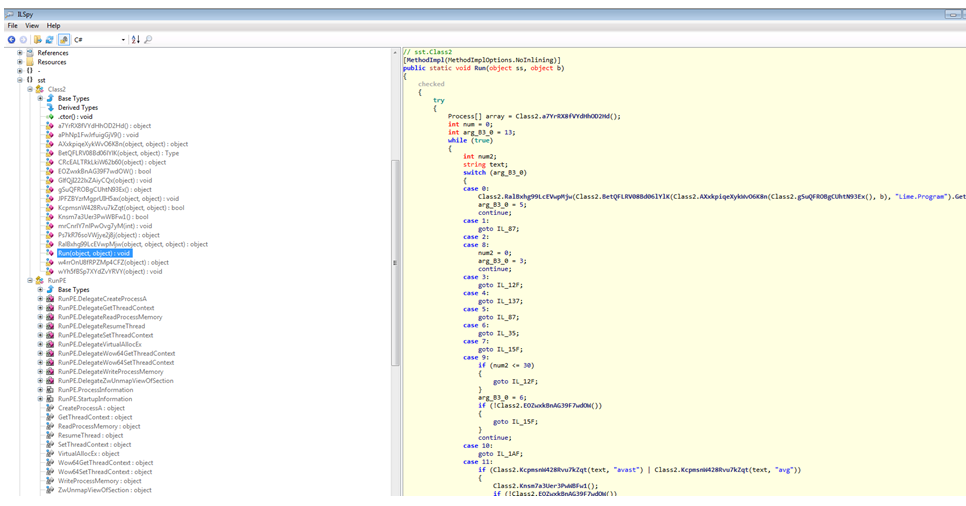The width and height of the screenshot is (966, 506).
Task: Select the gSuQFROBgCUhtN93Ex() : object method
Action: click(105, 189)
